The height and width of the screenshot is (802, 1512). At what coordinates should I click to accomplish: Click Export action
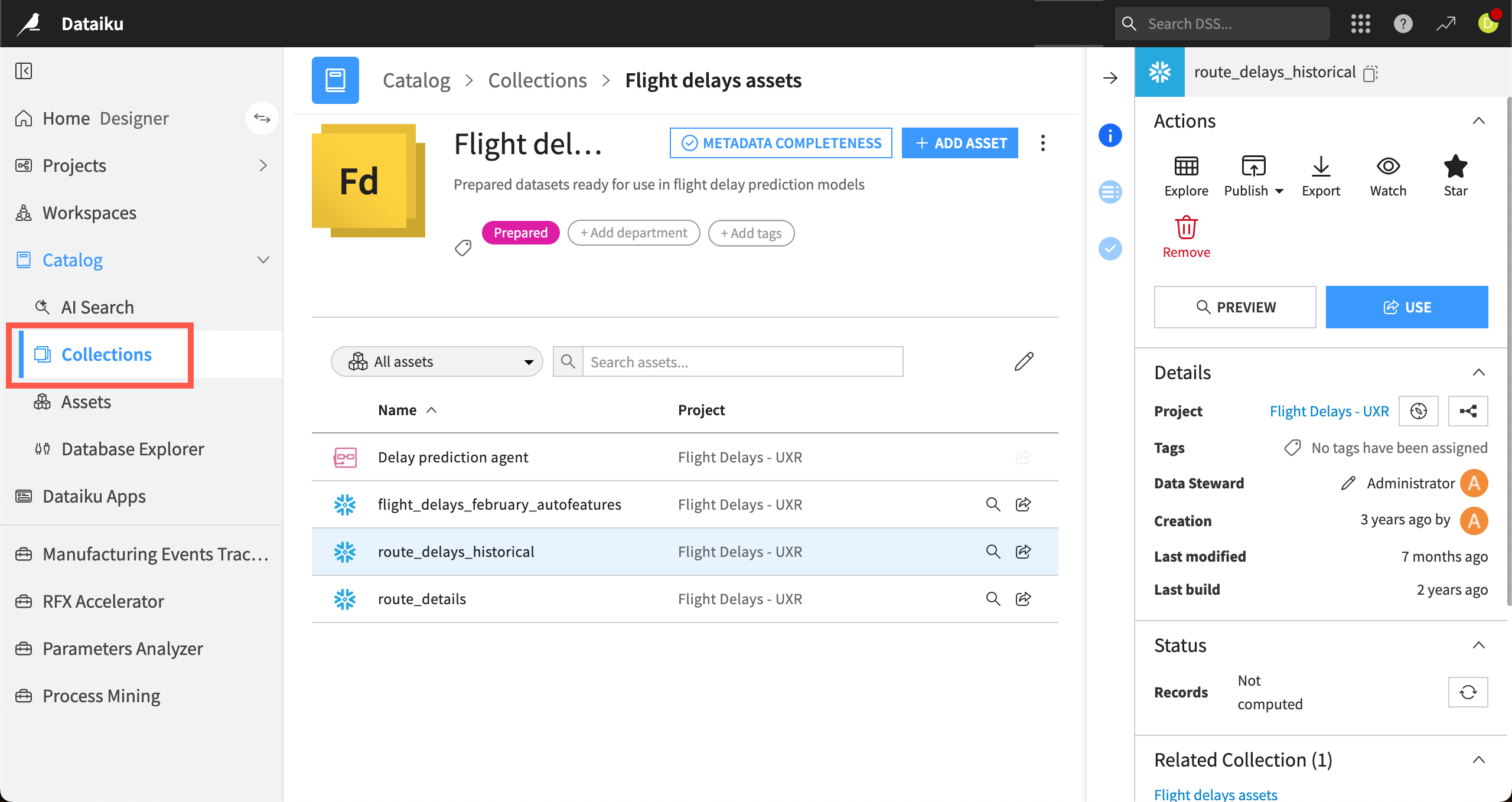[x=1321, y=176]
